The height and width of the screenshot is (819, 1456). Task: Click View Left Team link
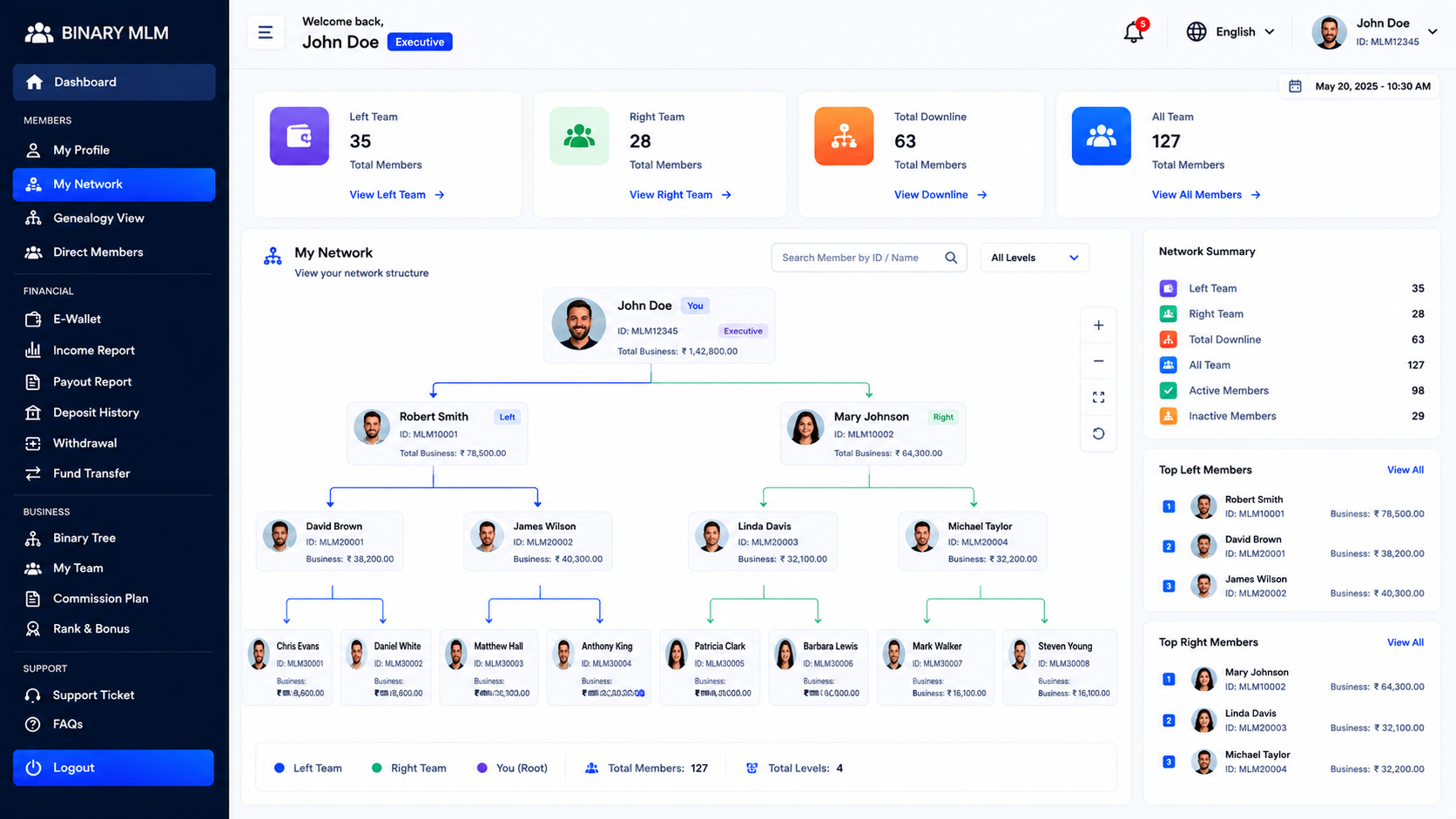coord(397,195)
